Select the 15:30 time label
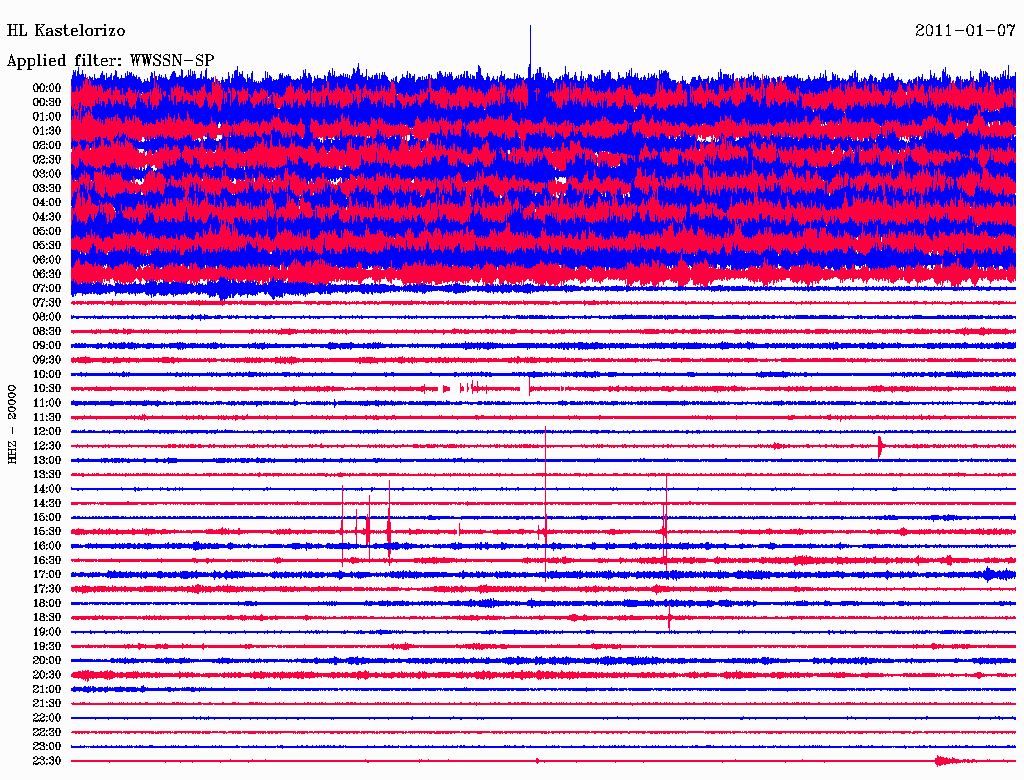 [x=47, y=532]
